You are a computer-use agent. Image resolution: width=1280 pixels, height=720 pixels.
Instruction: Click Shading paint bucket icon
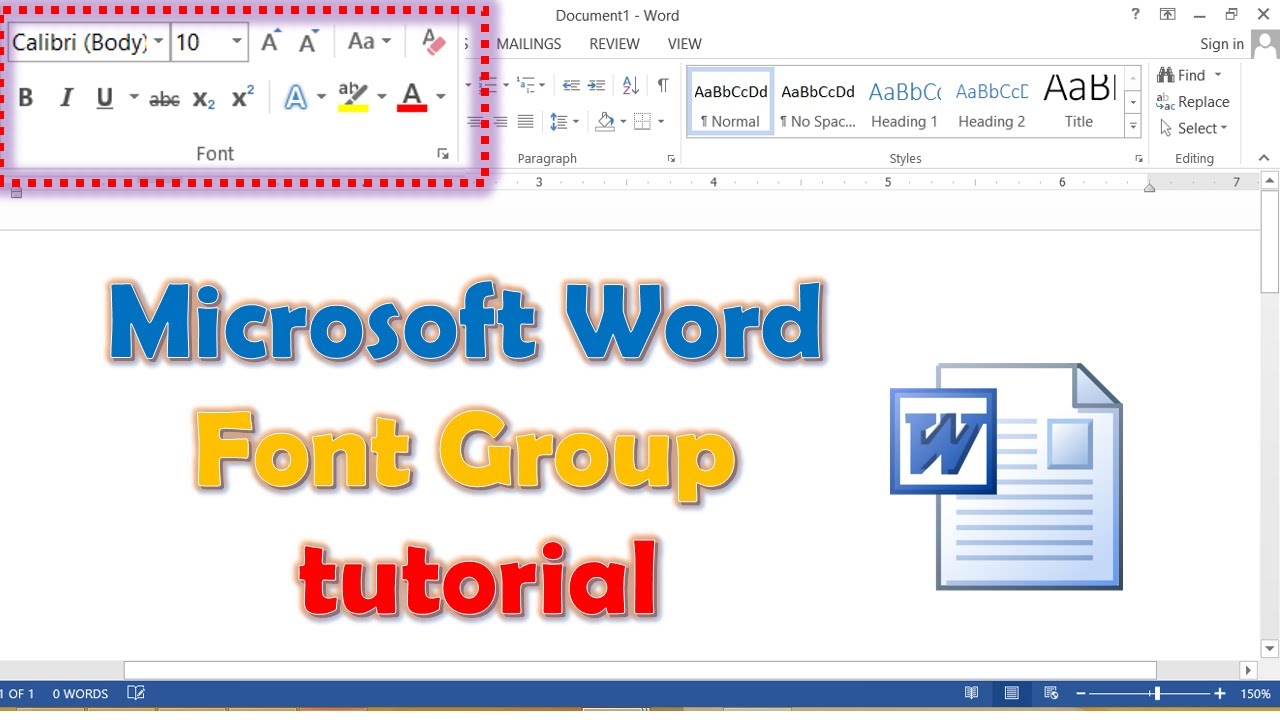[x=605, y=122]
